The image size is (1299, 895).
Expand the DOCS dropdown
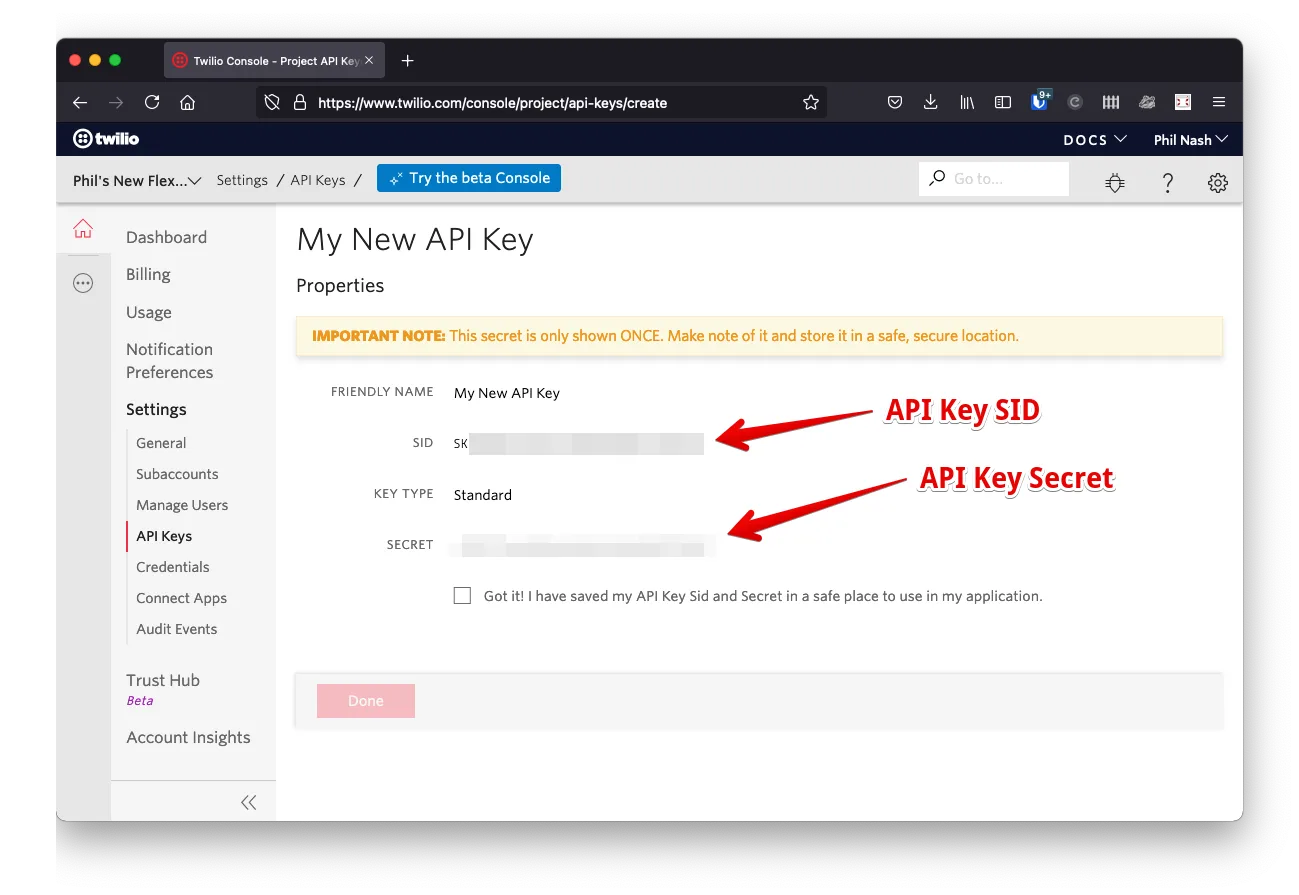1095,140
